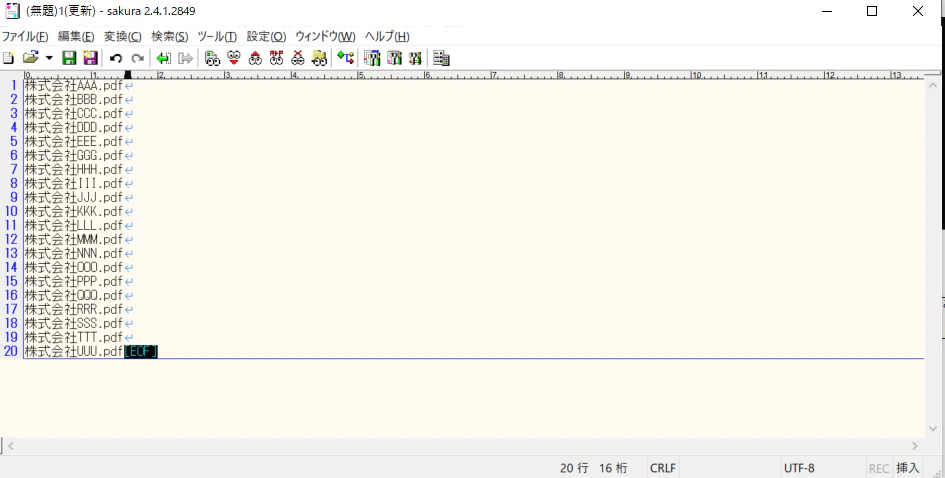Click the open file folder icon

click(30, 58)
